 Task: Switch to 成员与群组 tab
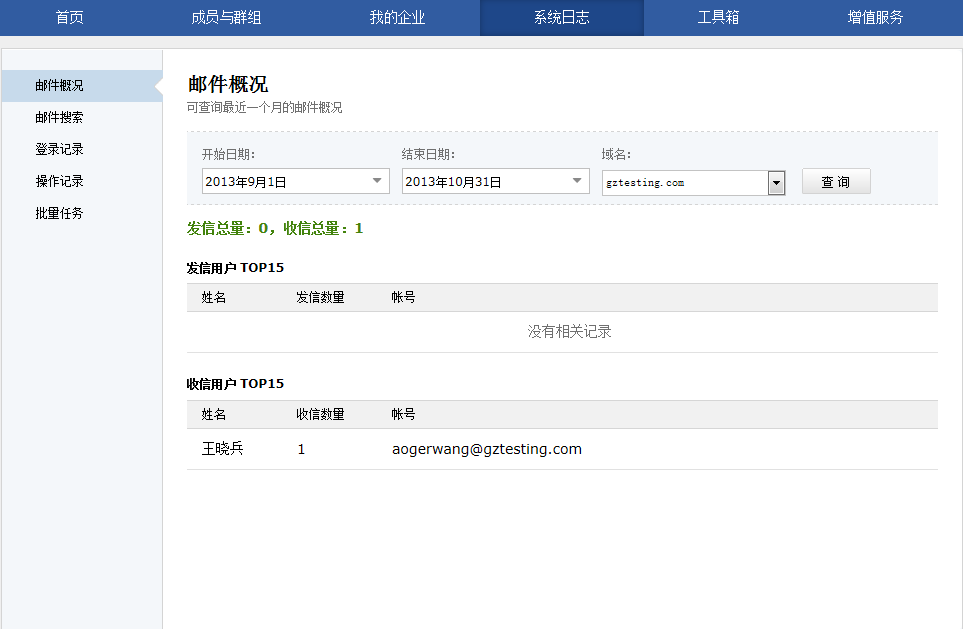[x=226, y=17]
